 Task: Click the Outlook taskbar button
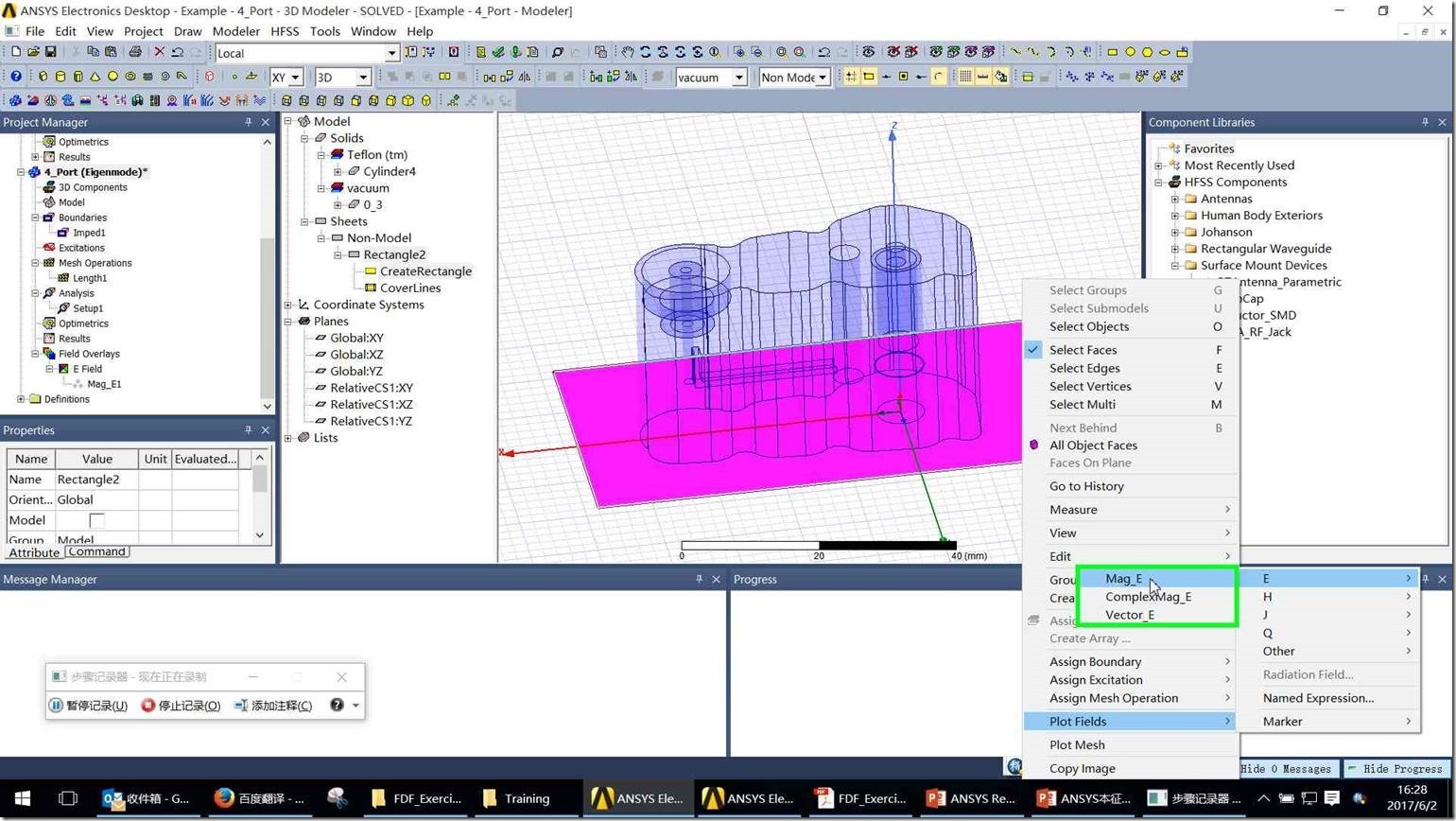(x=147, y=798)
